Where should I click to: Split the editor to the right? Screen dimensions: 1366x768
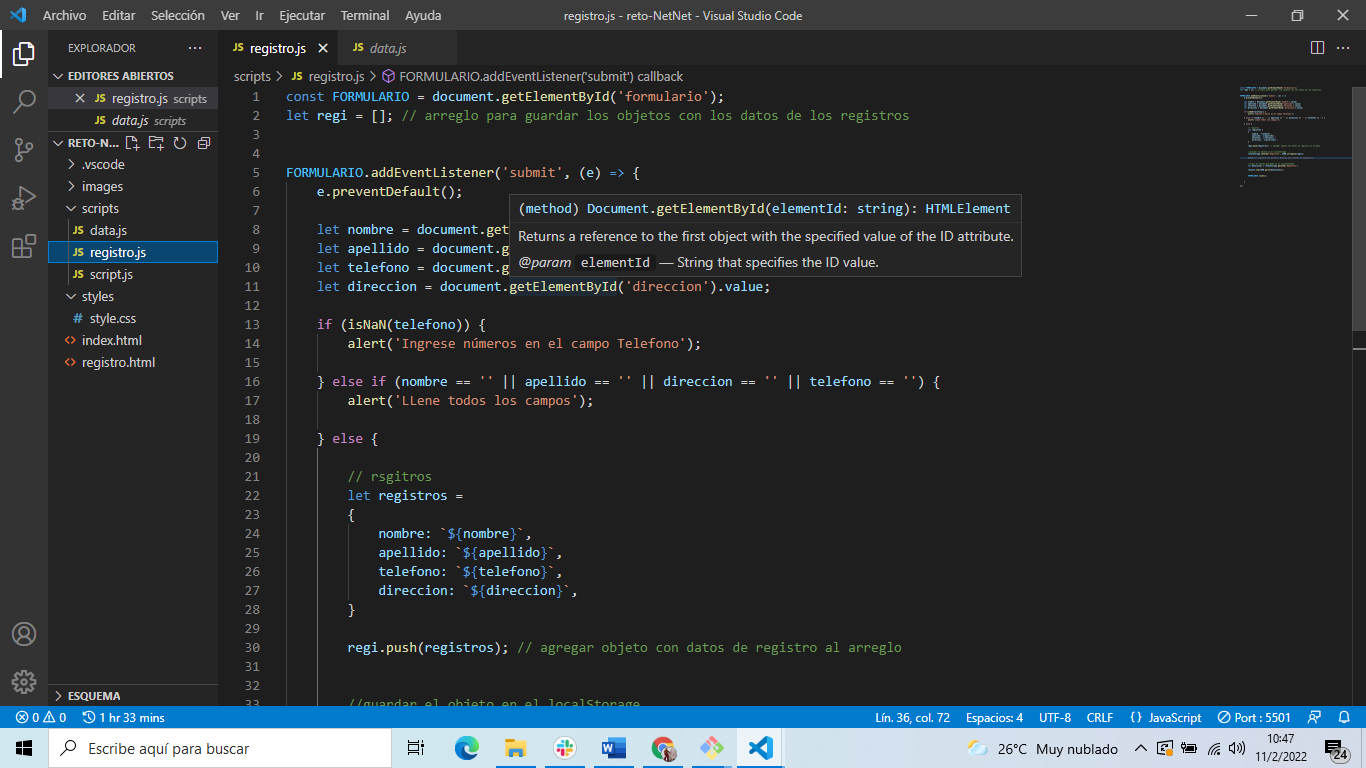(1317, 48)
